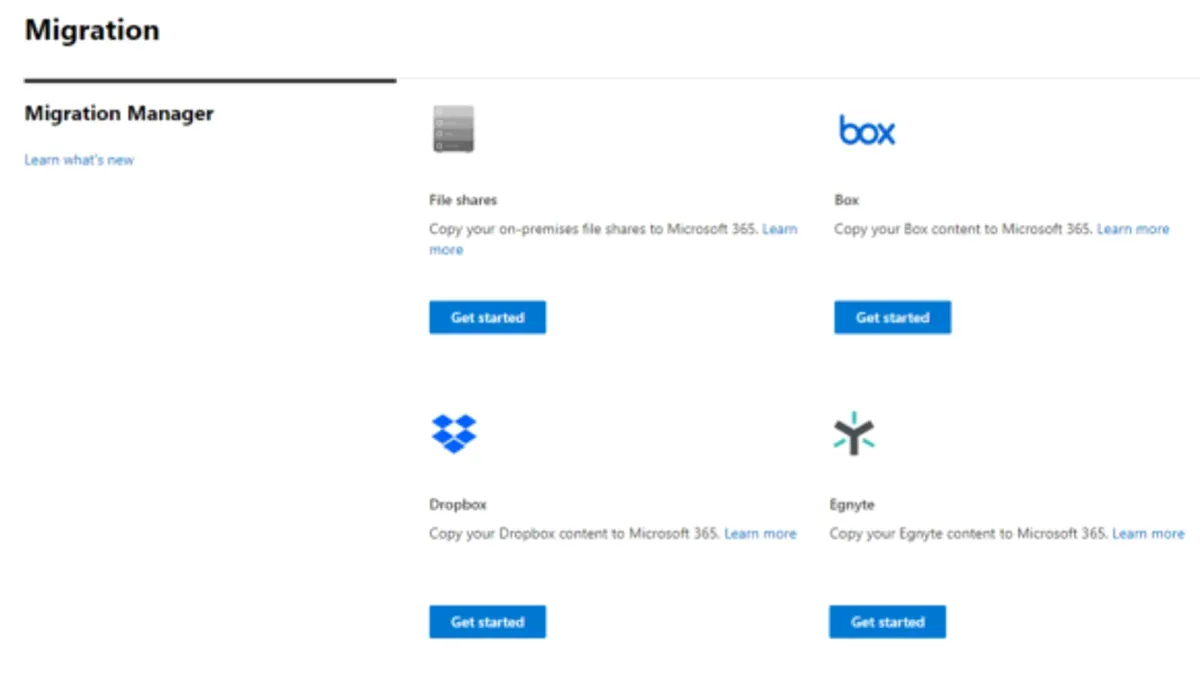Screen dimensions: 1200x675
Task: Click 'Copy your Dropbox content' description
Action: pyautogui.click(x=575, y=534)
